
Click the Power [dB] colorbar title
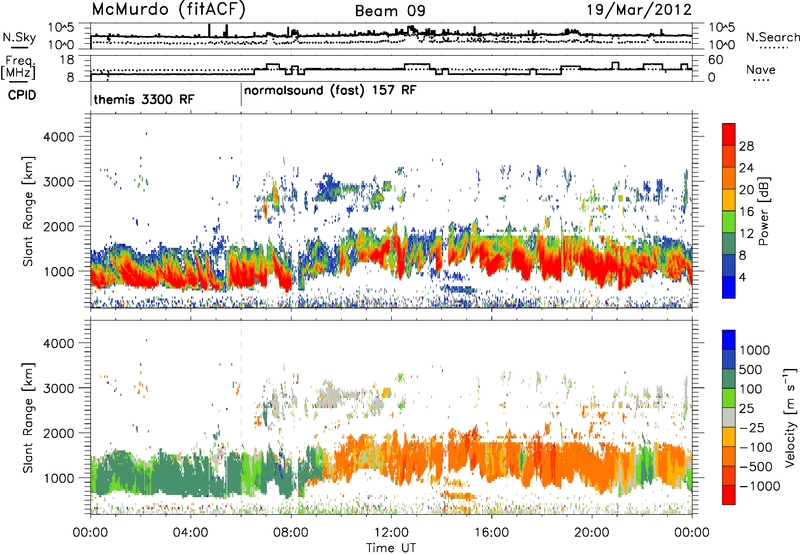pyautogui.click(x=764, y=211)
